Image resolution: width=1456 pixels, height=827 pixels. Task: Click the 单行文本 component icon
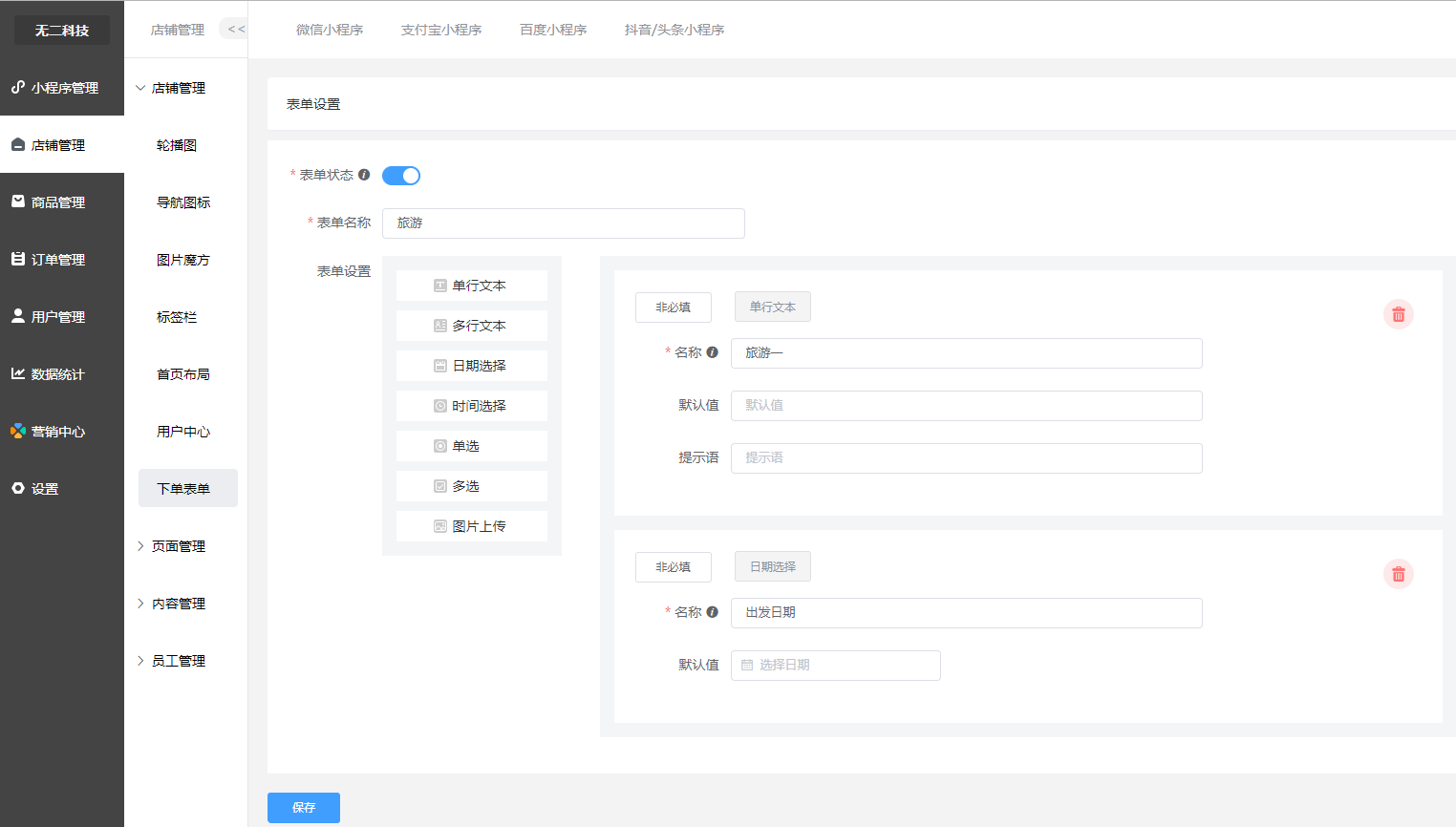point(440,286)
